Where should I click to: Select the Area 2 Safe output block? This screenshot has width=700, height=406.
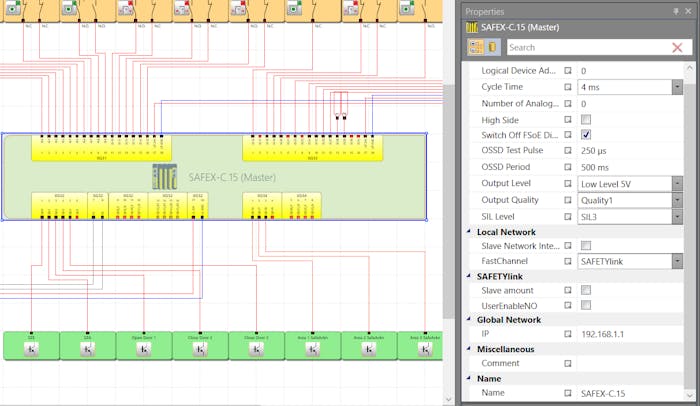[x=369, y=346]
